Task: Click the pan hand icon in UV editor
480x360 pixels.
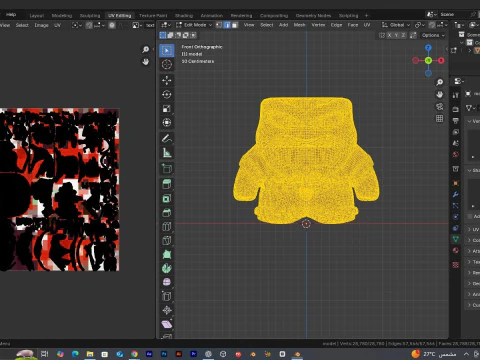Action: (146, 62)
